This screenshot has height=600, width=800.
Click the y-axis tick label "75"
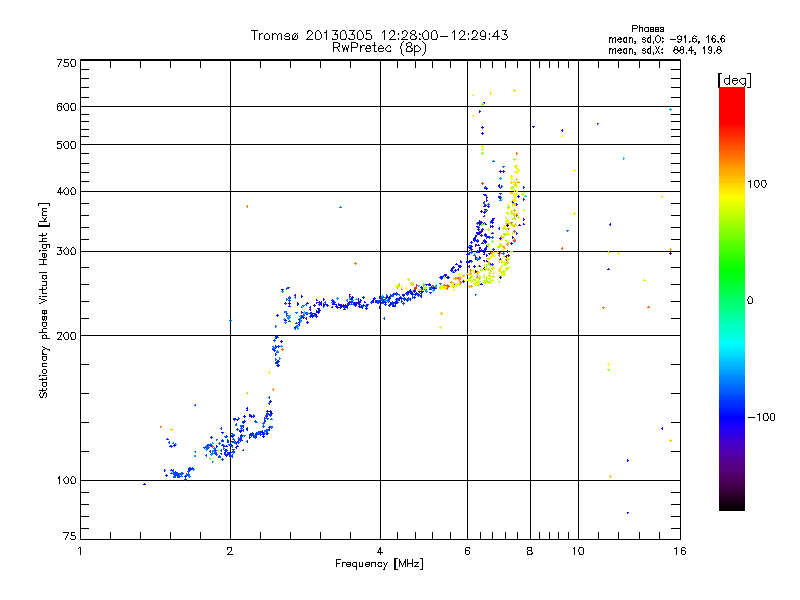tap(70, 536)
